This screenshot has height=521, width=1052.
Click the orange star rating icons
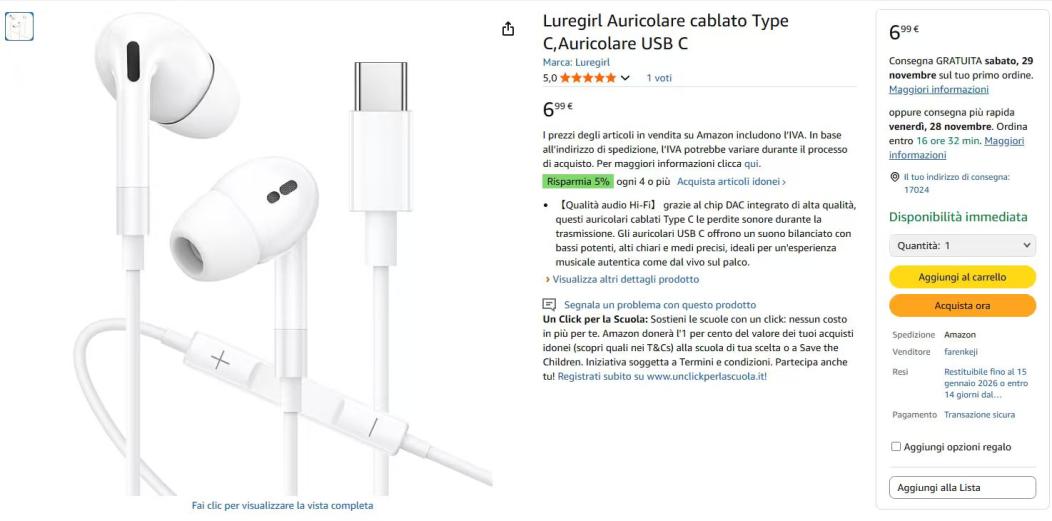pyautogui.click(x=588, y=78)
